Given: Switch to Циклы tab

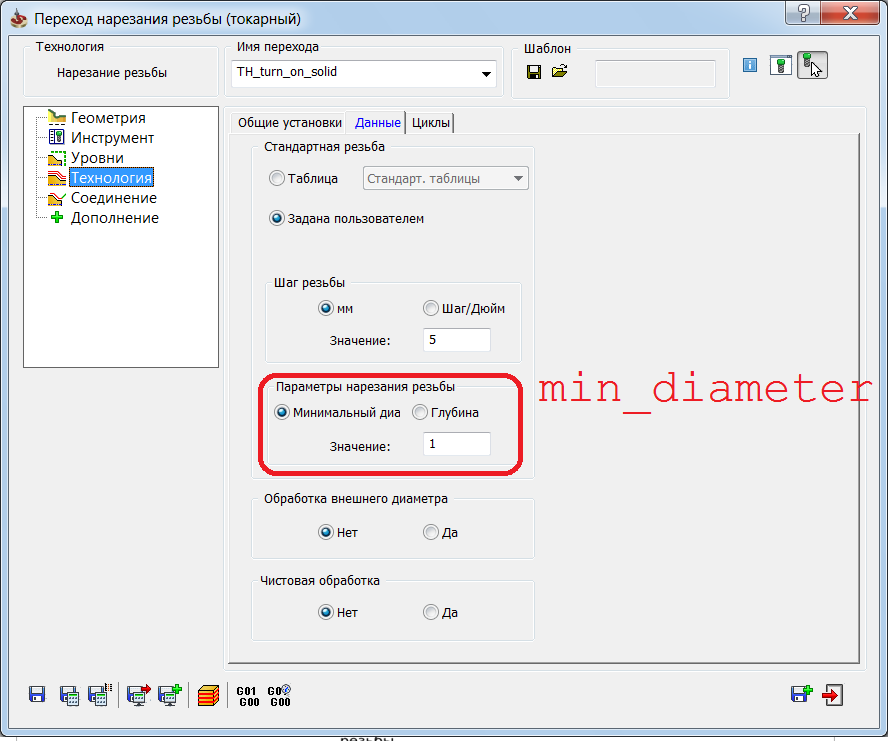Looking at the screenshot, I should click(x=430, y=123).
